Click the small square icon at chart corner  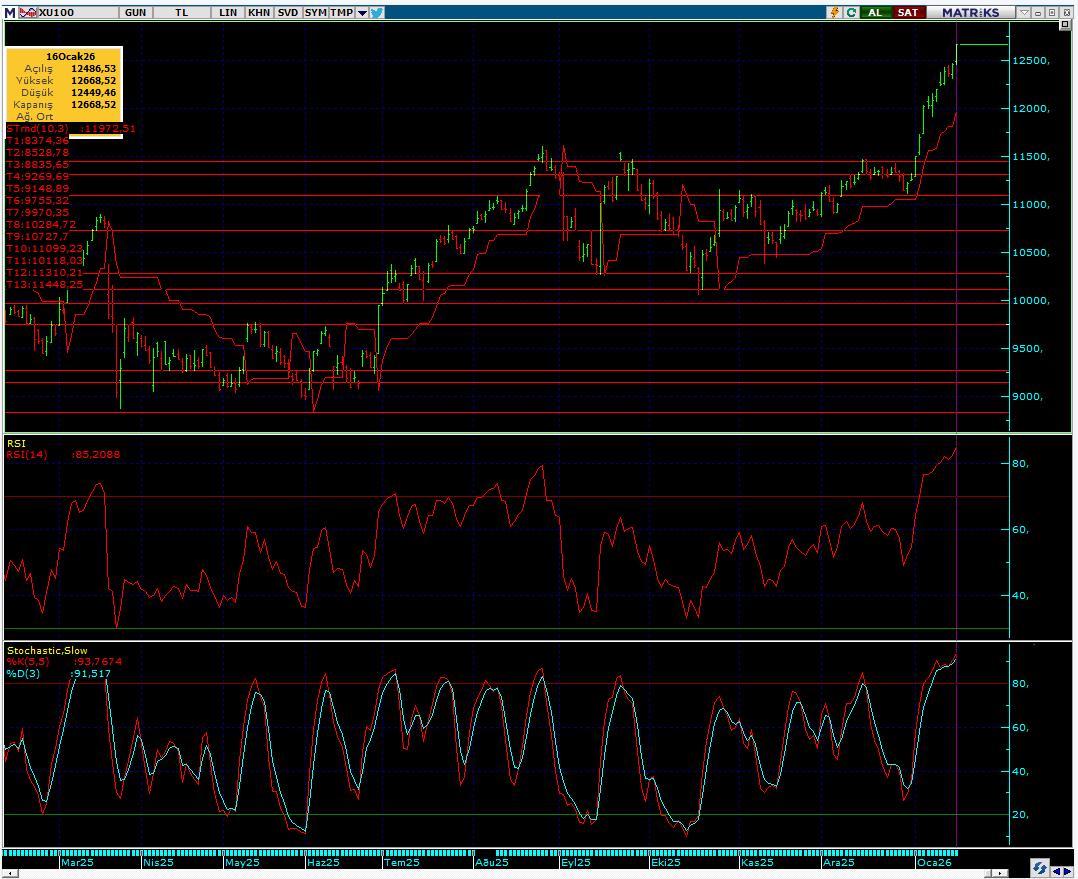coord(1065,24)
